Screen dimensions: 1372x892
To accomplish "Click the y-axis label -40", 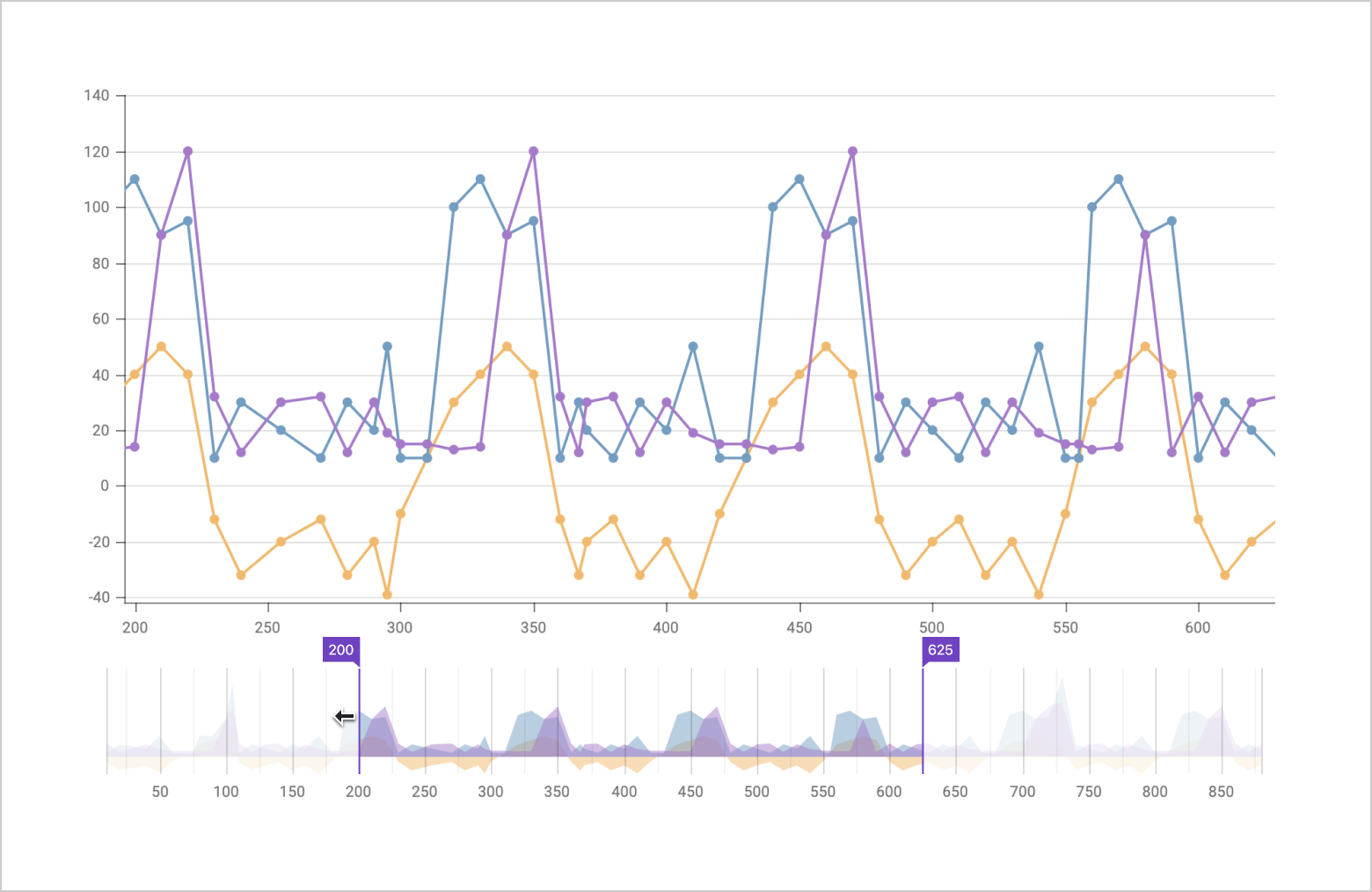I will [x=100, y=596].
